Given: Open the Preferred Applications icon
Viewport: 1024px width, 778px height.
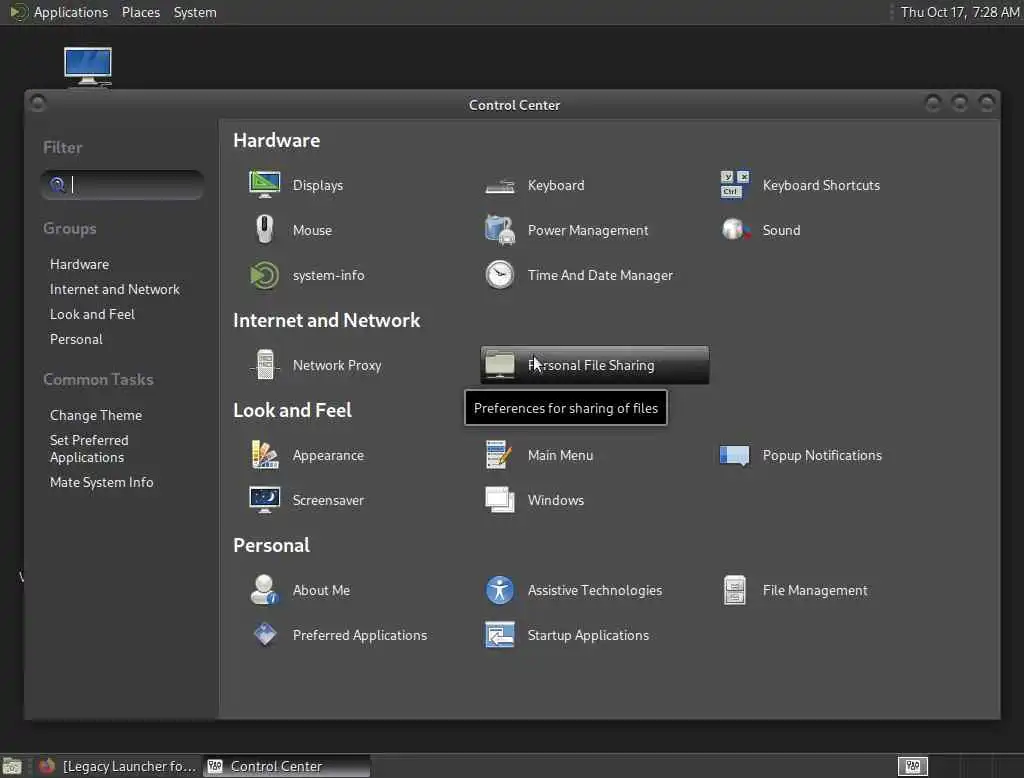Looking at the screenshot, I should coord(264,634).
